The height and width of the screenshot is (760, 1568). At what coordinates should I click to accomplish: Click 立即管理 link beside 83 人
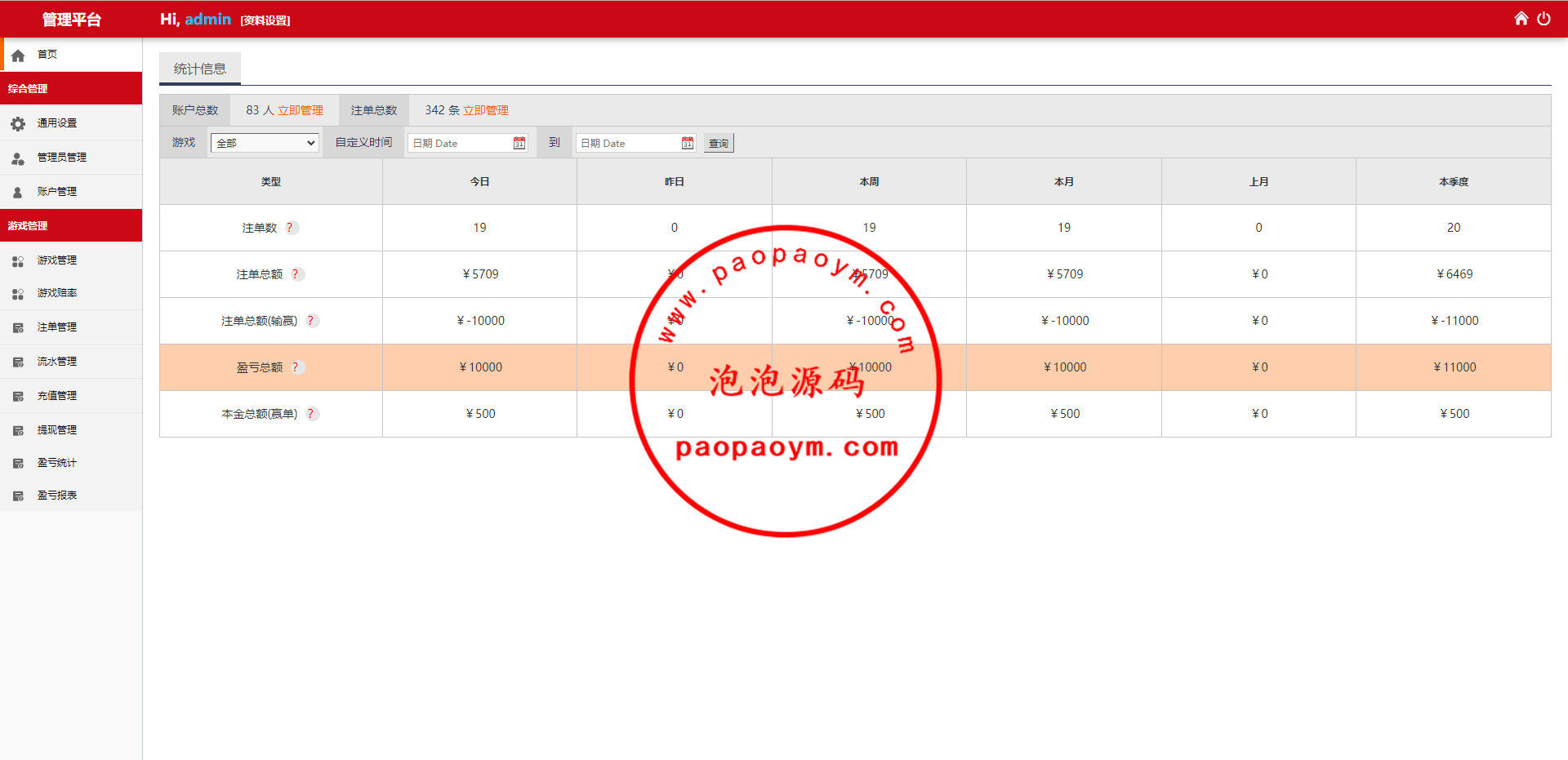(301, 110)
